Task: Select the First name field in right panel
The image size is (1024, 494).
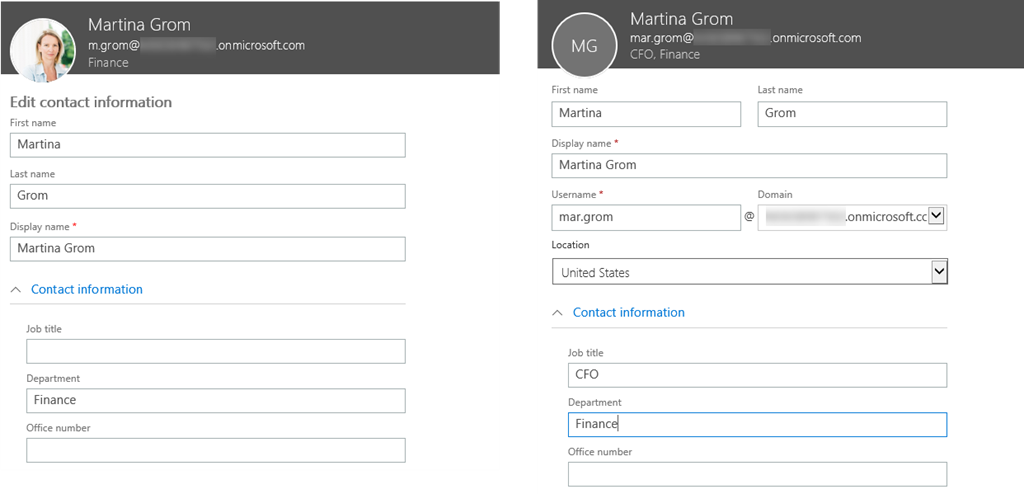Action: click(x=646, y=114)
